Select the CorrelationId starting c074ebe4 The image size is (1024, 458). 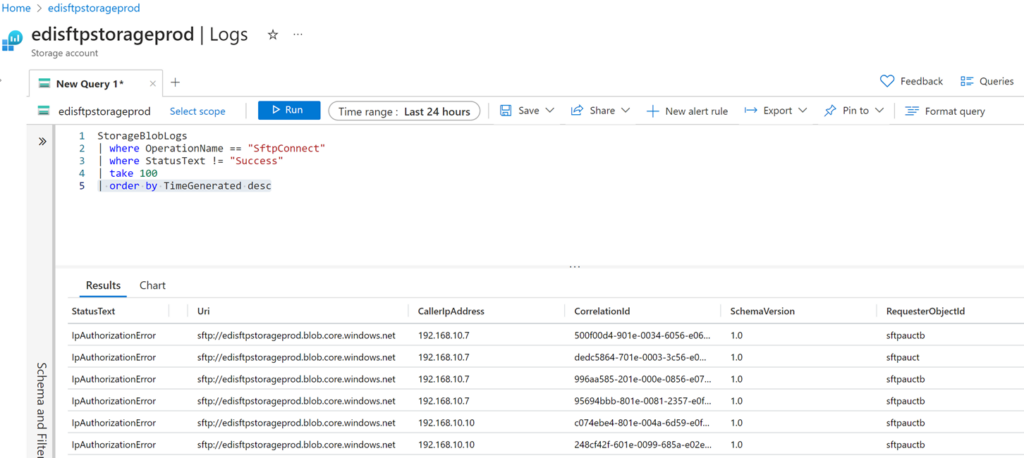pos(642,423)
